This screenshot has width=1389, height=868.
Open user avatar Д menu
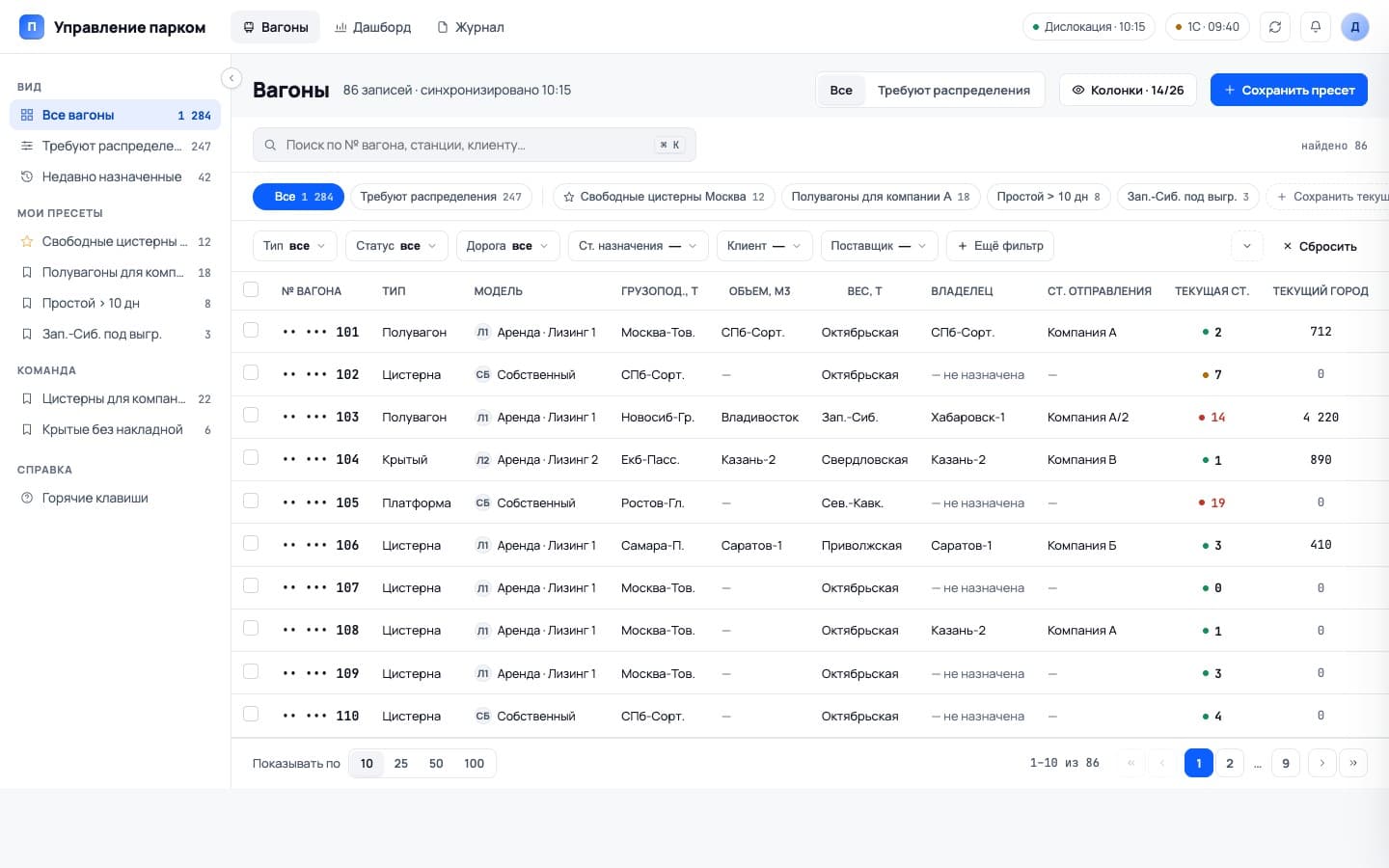click(x=1355, y=27)
